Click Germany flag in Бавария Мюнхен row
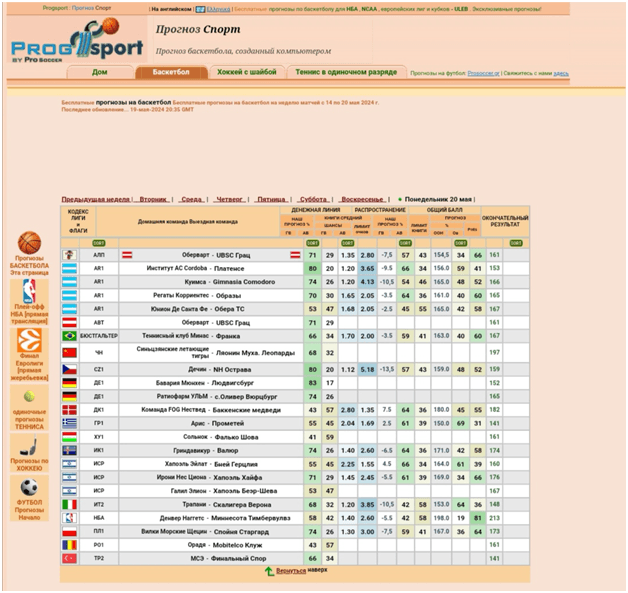The height and width of the screenshot is (593, 628). [69, 383]
